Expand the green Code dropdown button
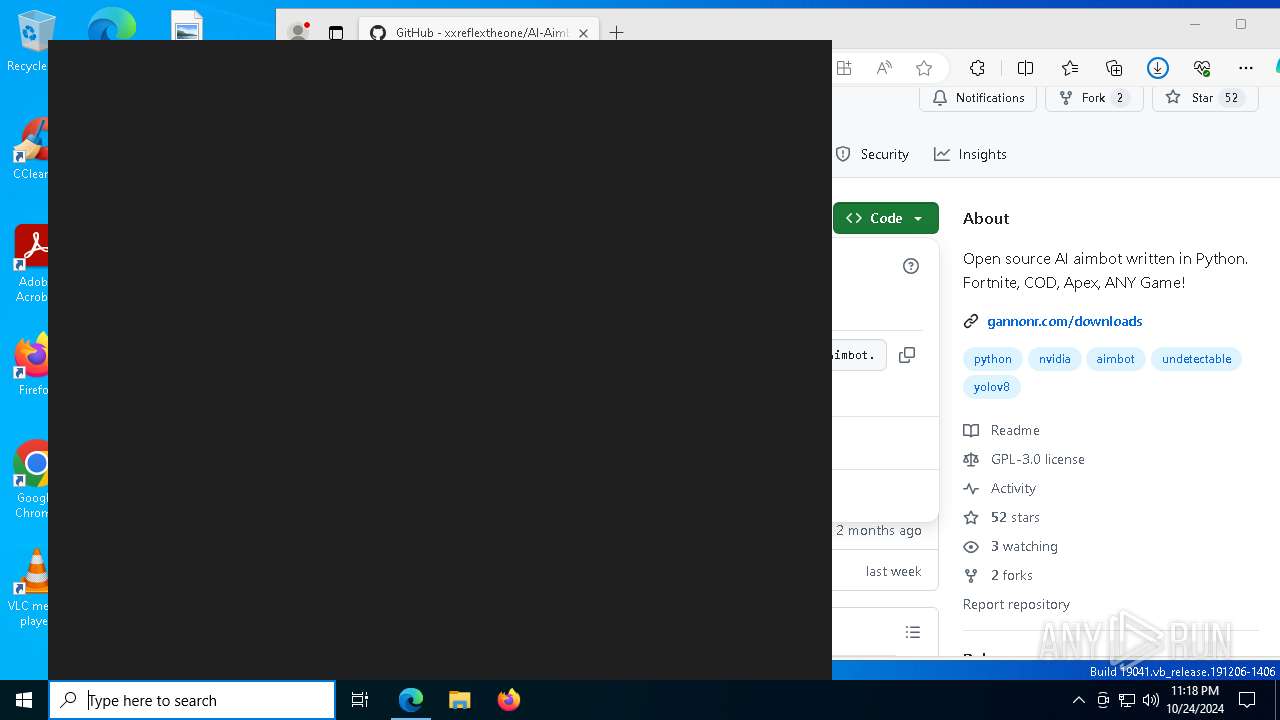This screenshot has height=720, width=1280. [885, 218]
